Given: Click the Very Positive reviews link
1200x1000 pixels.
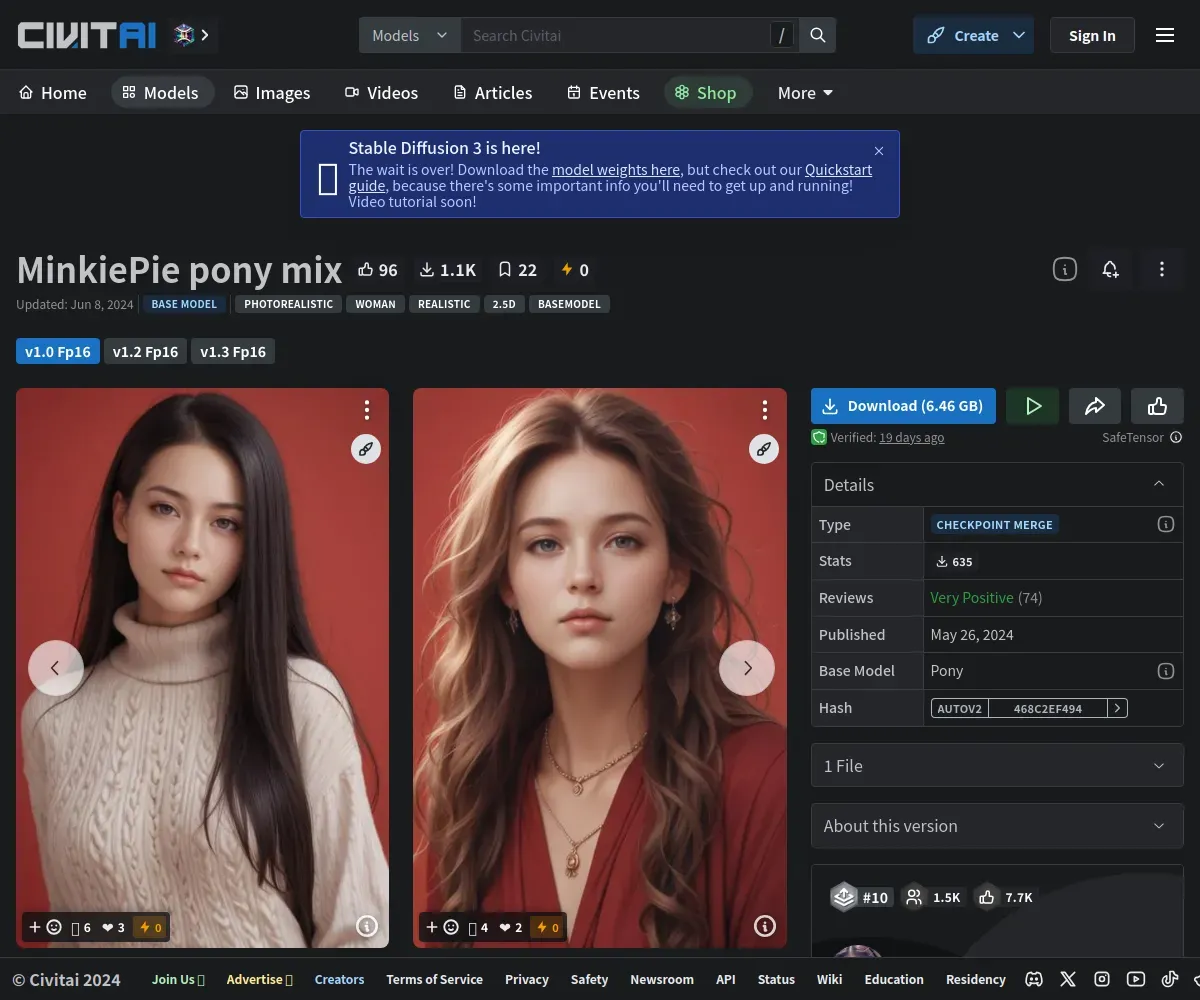Looking at the screenshot, I should point(971,598).
